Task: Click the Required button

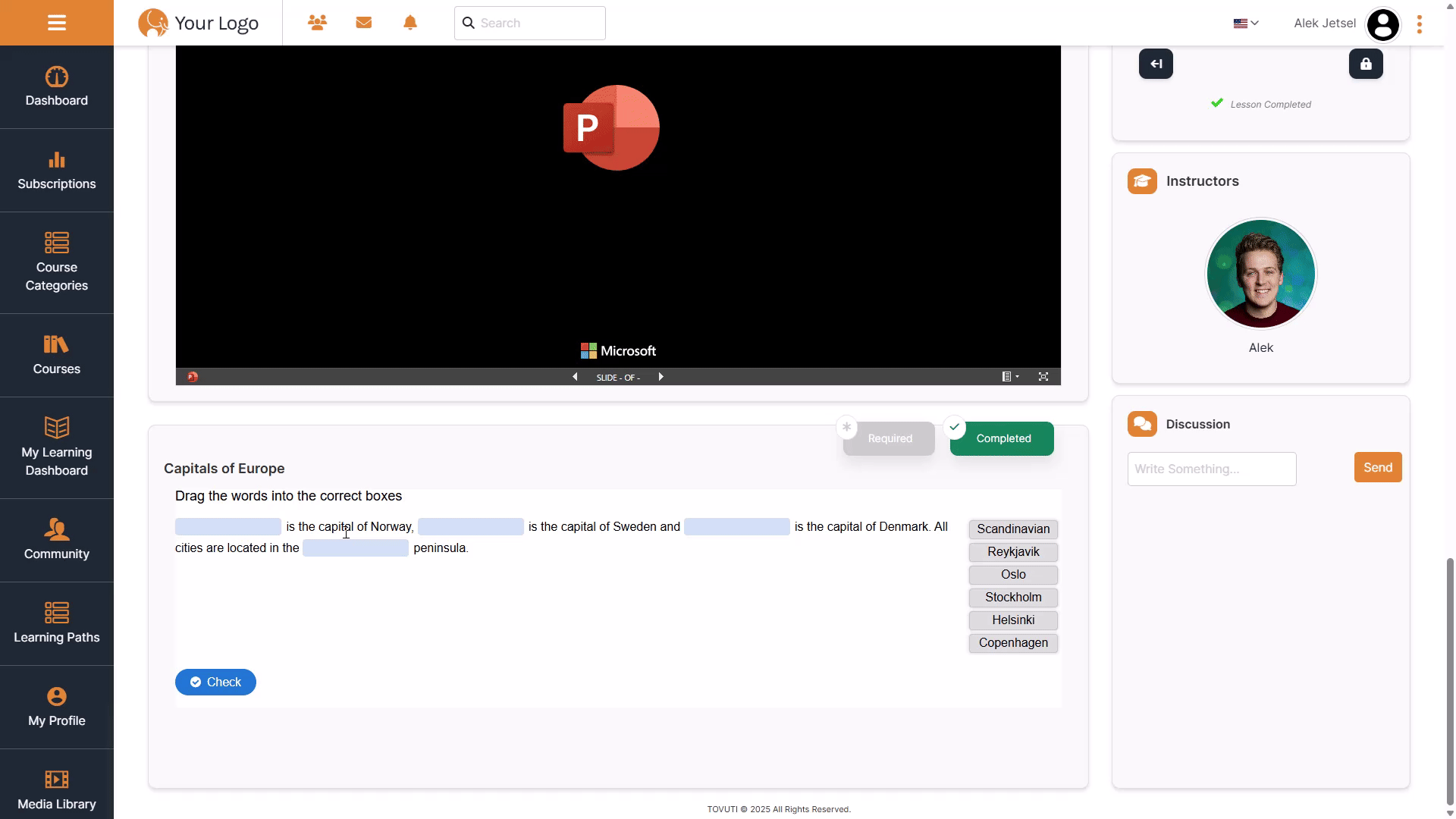Action: click(x=889, y=438)
